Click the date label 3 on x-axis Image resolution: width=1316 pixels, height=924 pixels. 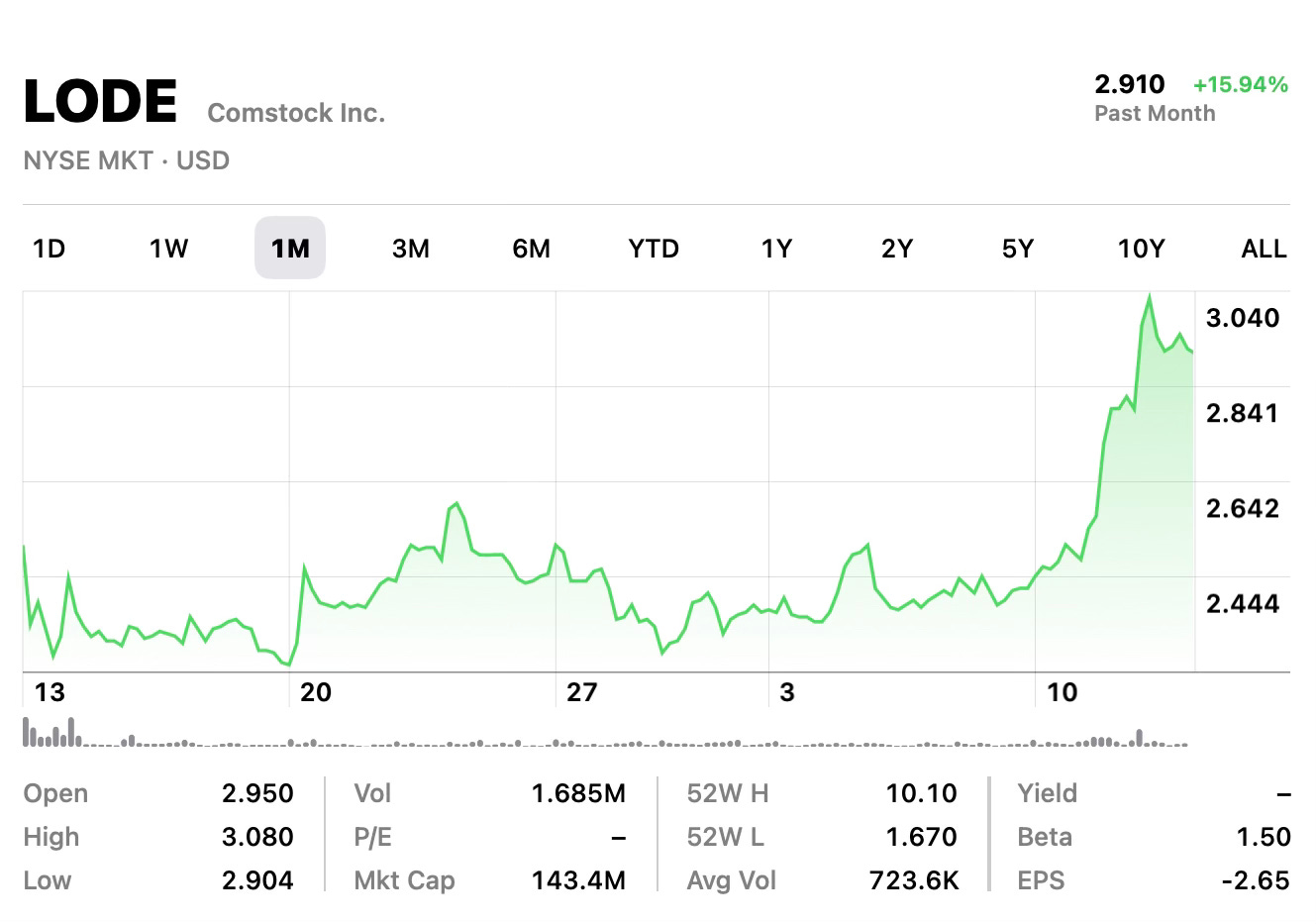(787, 692)
